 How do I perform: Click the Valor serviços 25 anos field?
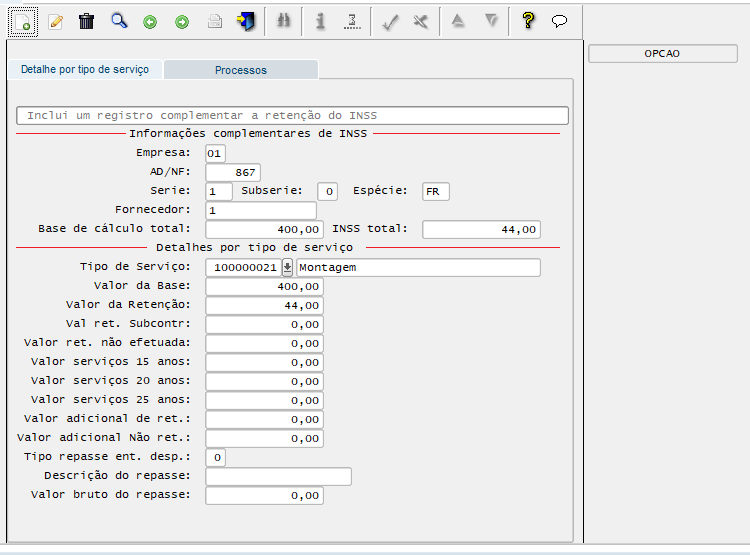click(265, 400)
